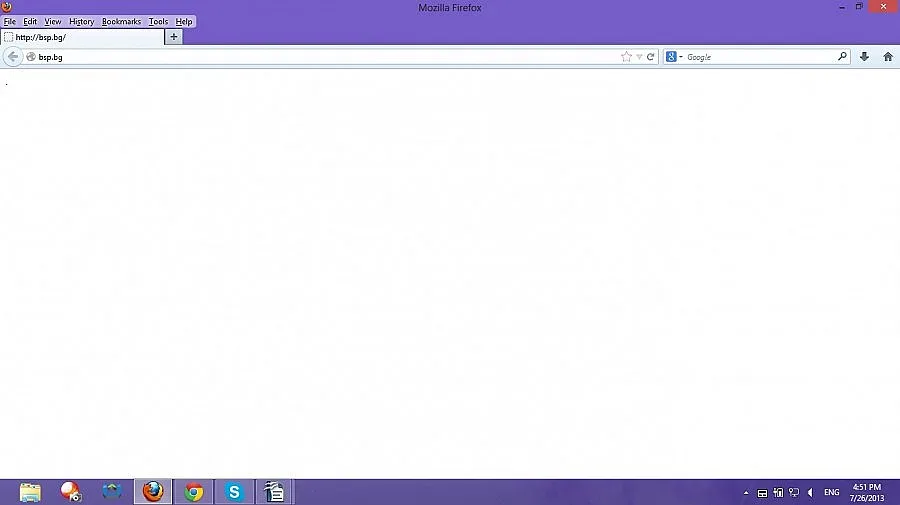Open the Bookmarks menu
Viewport: 900px width, 505px height.
(121, 21)
